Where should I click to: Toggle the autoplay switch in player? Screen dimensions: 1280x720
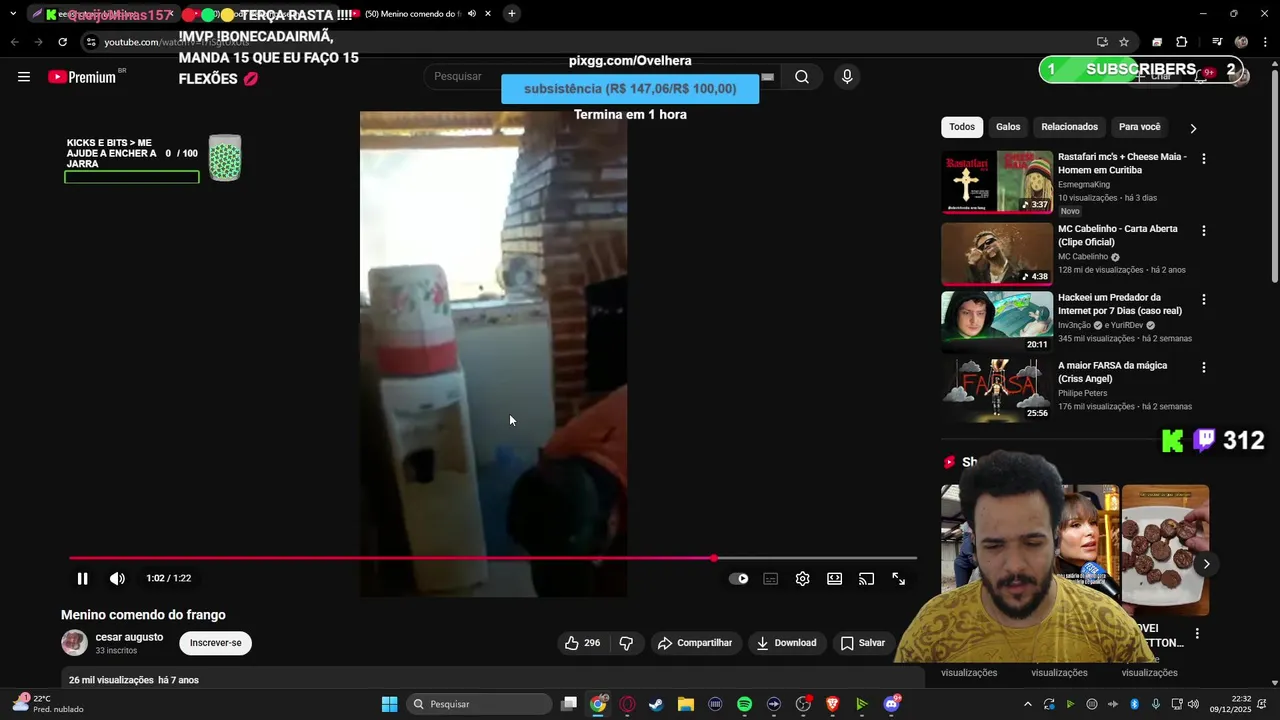pos(739,578)
